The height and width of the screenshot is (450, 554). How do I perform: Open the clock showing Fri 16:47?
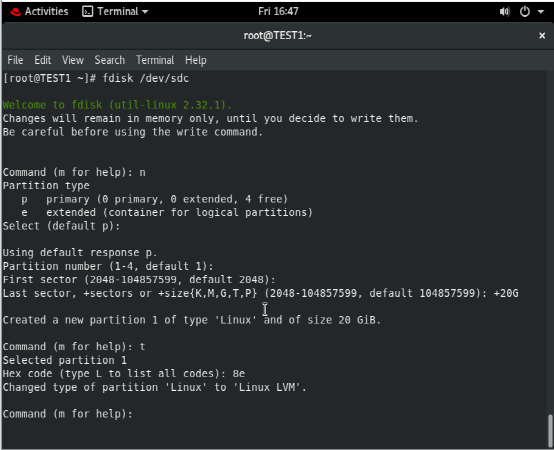tap(278, 12)
